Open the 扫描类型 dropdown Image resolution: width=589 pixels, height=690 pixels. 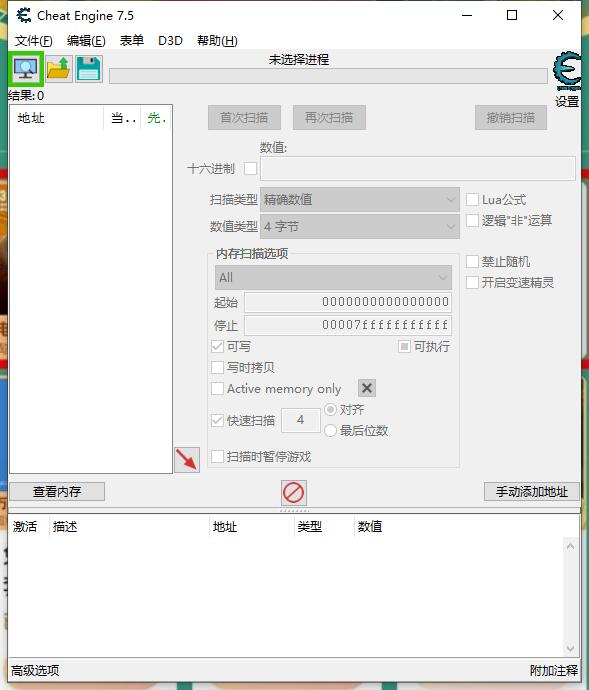[x=360, y=200]
